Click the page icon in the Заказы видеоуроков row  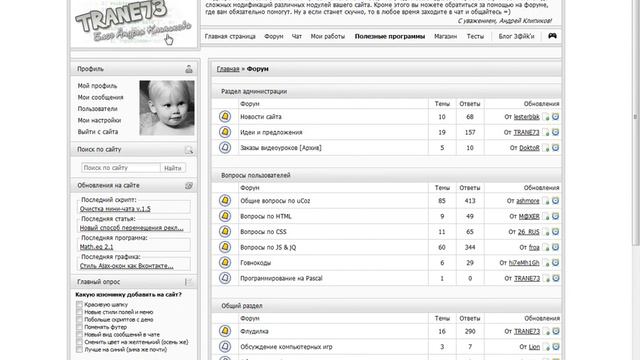pos(546,148)
